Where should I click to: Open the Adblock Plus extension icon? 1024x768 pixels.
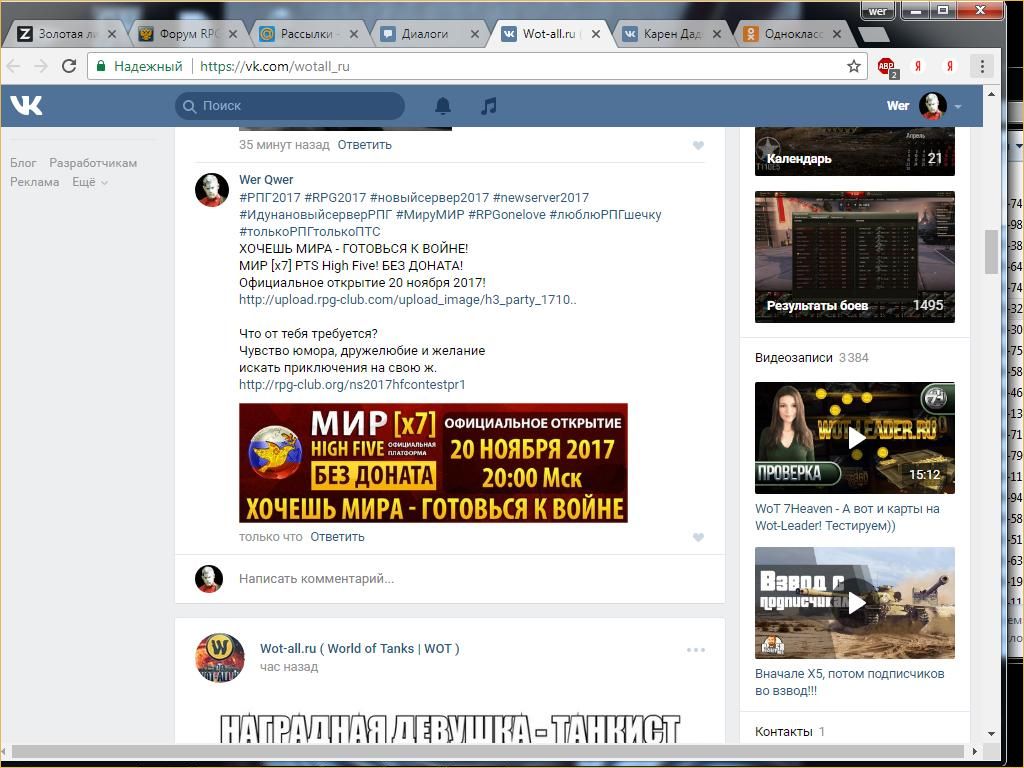pos(887,67)
